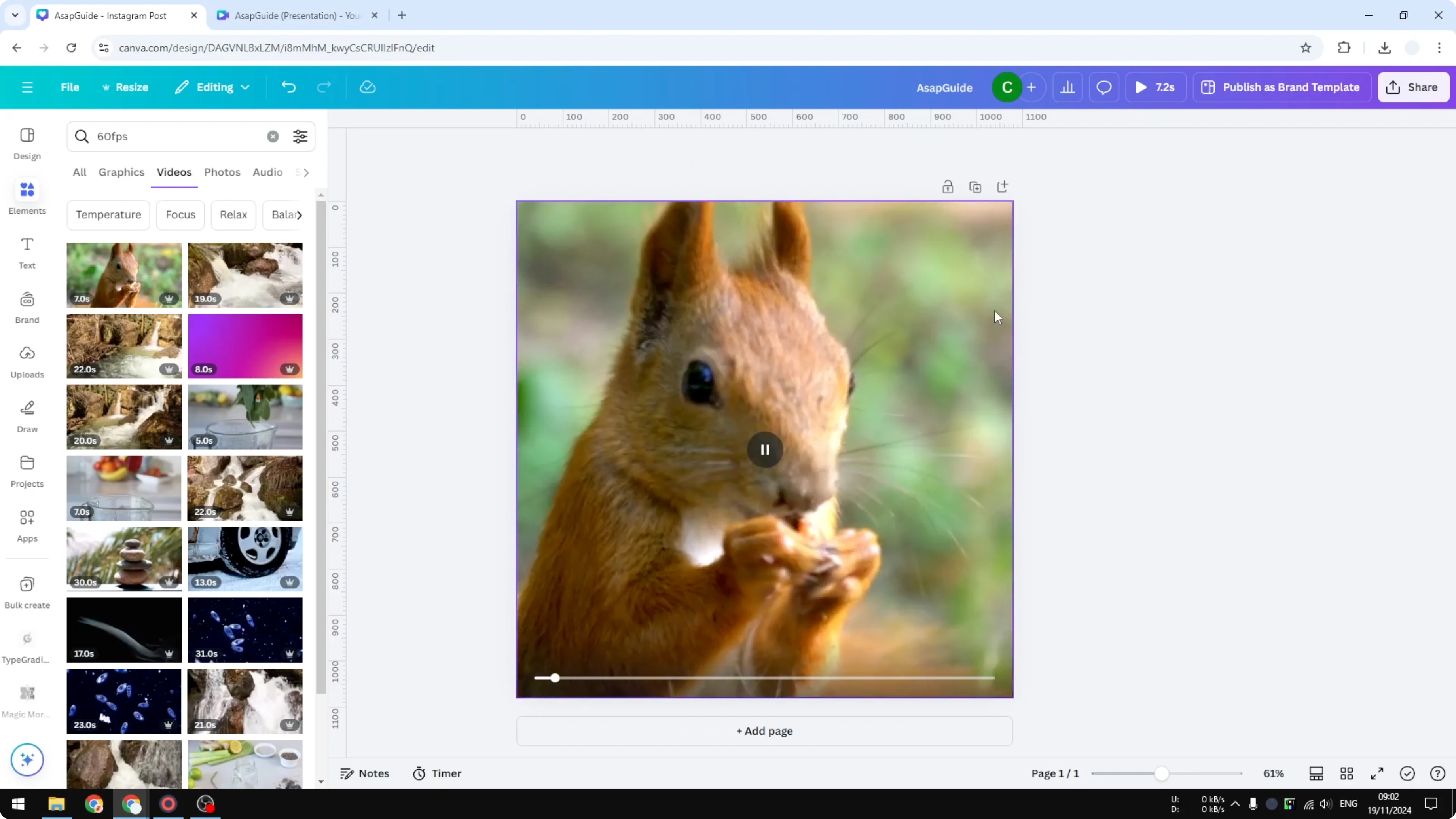Open search filter options
The image size is (1456, 819).
(x=300, y=136)
